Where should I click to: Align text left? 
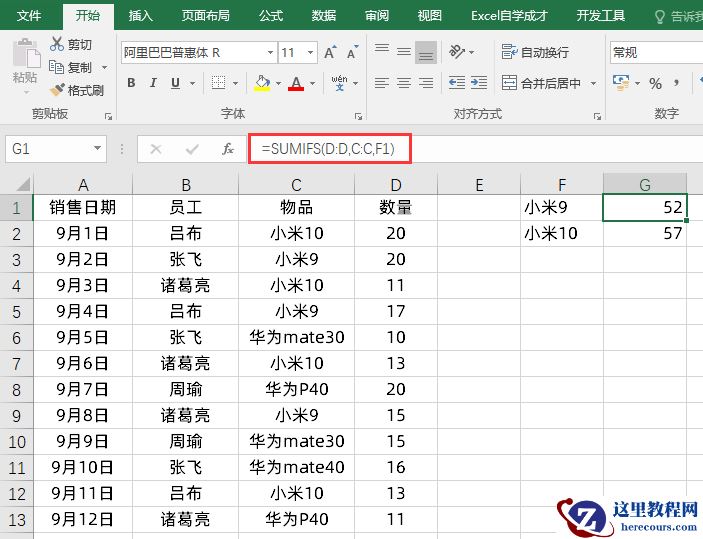382,83
